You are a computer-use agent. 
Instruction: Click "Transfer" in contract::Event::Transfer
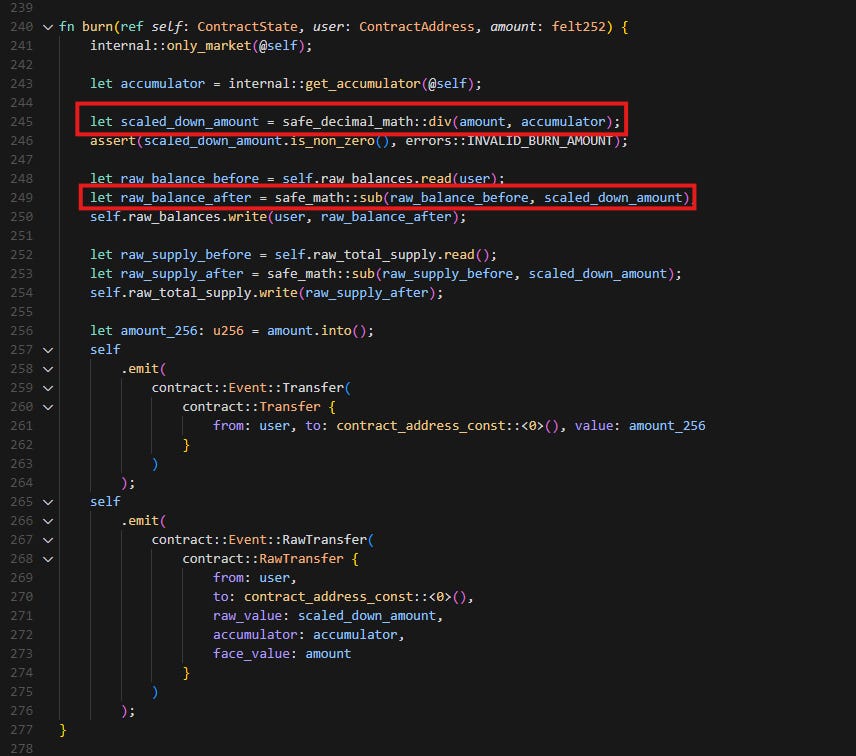[x=313, y=388]
